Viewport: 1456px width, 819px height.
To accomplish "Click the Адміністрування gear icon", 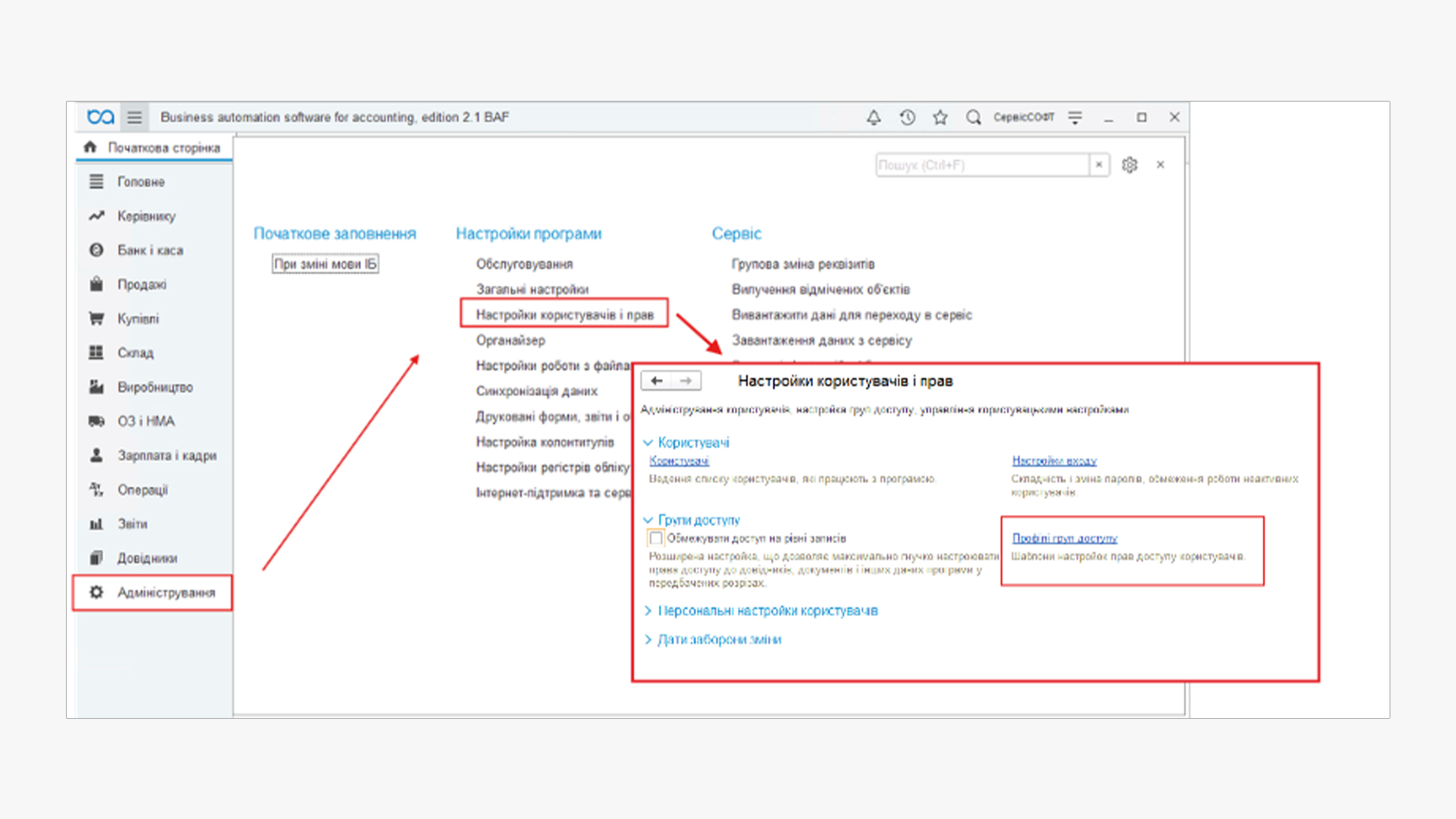I will (96, 592).
